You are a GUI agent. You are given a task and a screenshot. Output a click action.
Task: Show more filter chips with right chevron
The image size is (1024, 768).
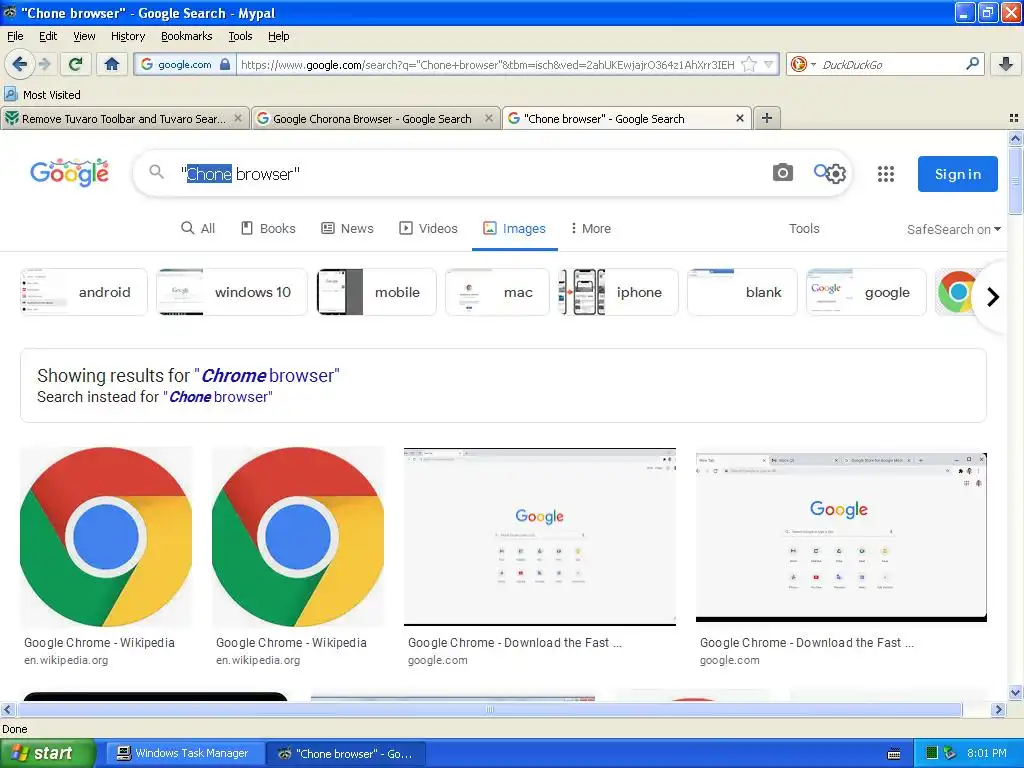(993, 296)
